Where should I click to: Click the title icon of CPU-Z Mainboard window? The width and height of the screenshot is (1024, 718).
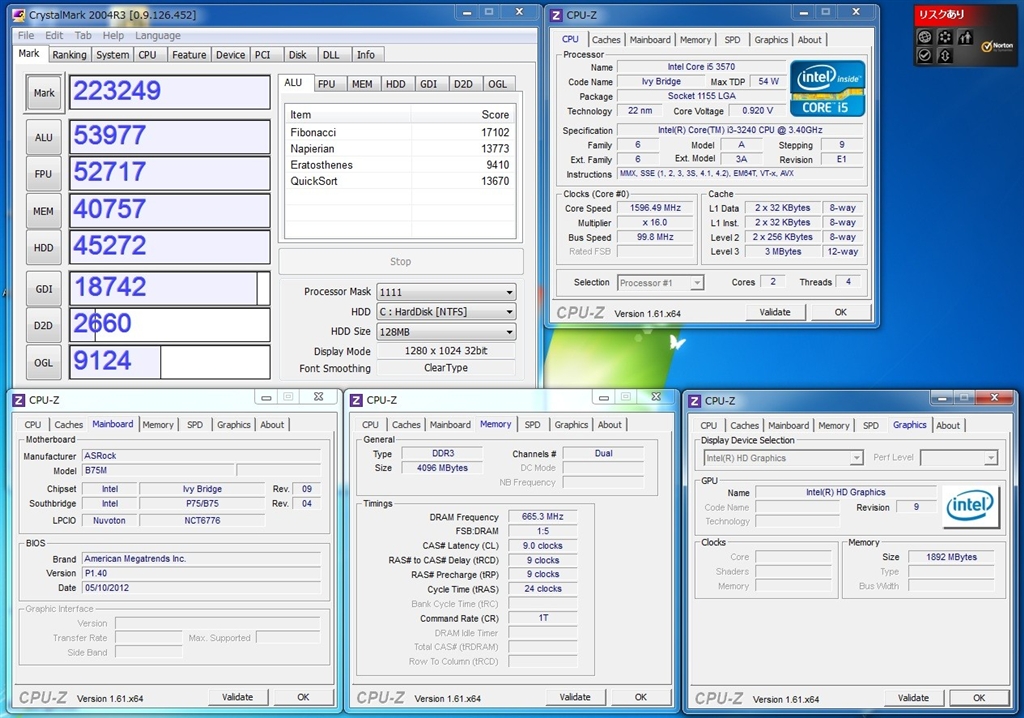[x=19, y=400]
